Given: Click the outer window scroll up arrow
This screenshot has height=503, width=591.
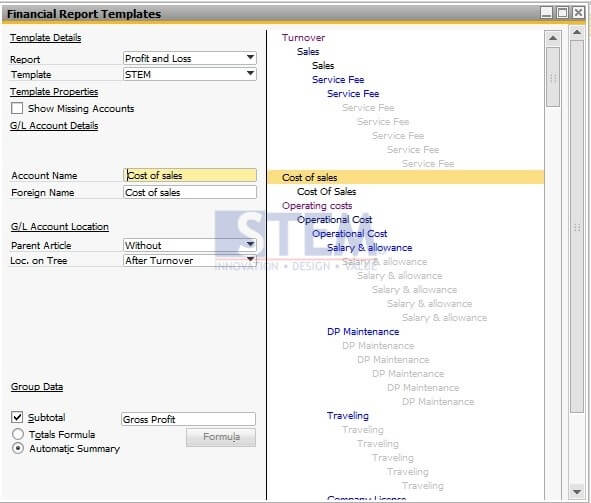Looking at the screenshot, I should tap(577, 32).
